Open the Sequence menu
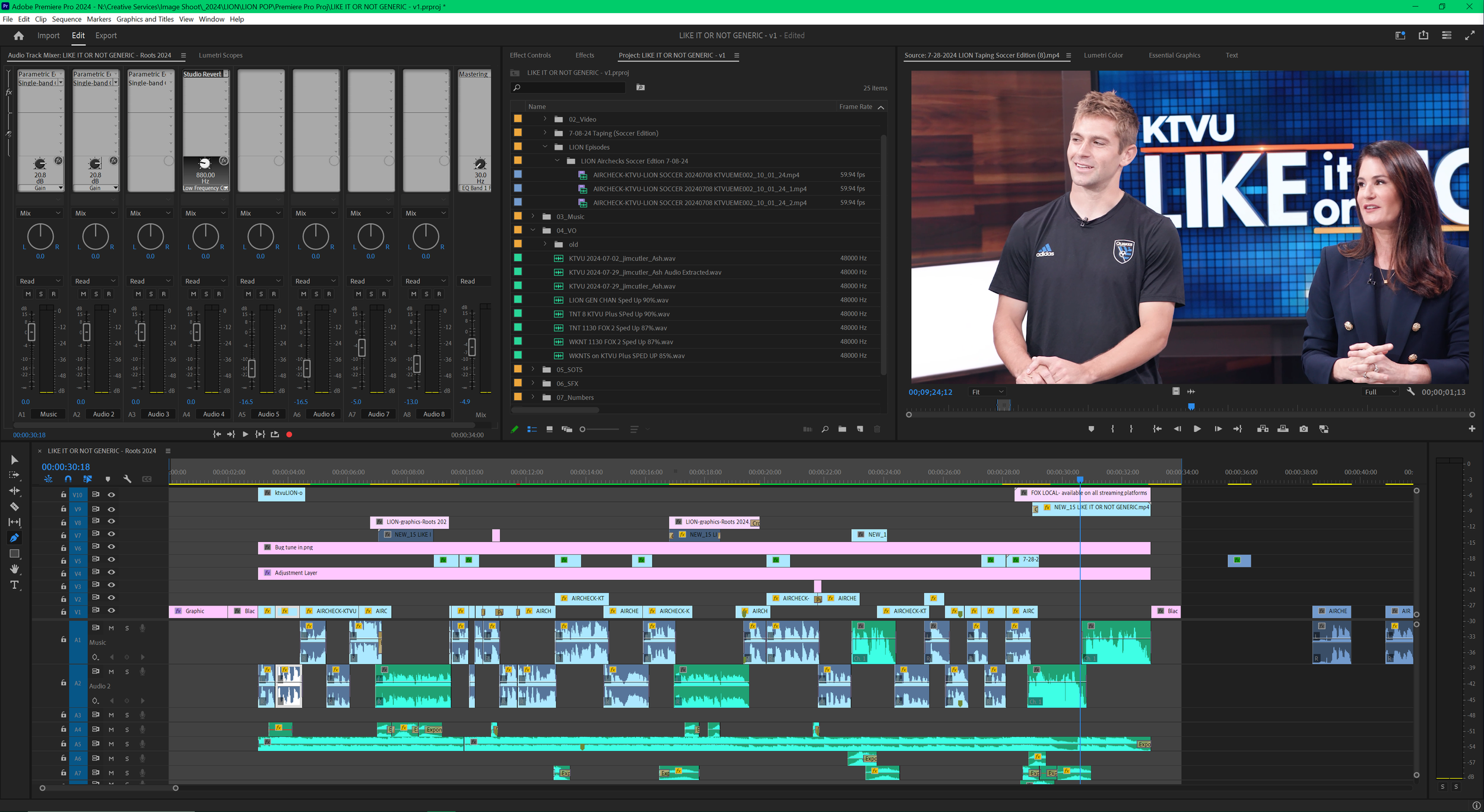This screenshot has height=812, width=1484. coord(66,19)
